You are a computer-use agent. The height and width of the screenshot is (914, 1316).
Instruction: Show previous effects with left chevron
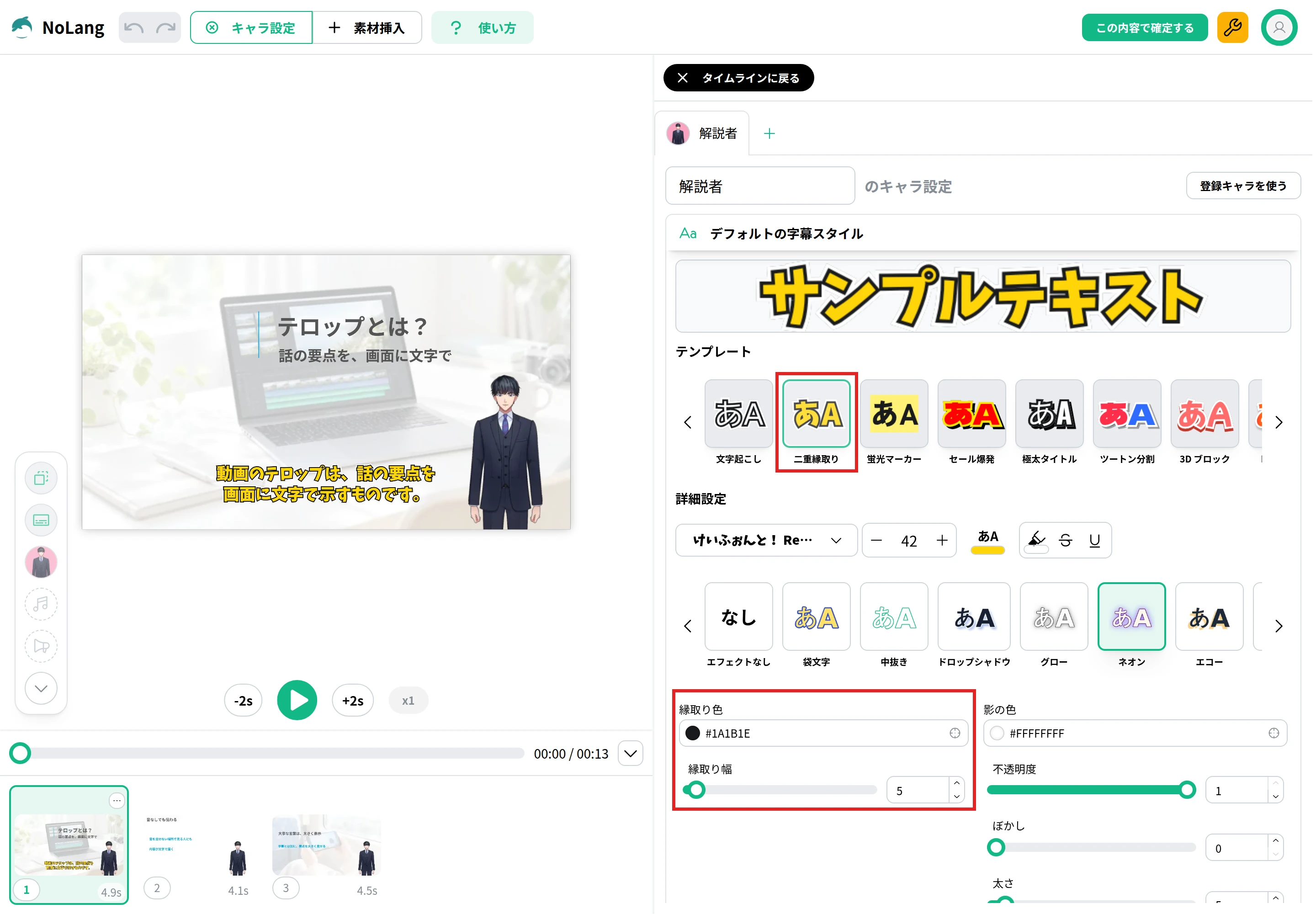point(687,626)
